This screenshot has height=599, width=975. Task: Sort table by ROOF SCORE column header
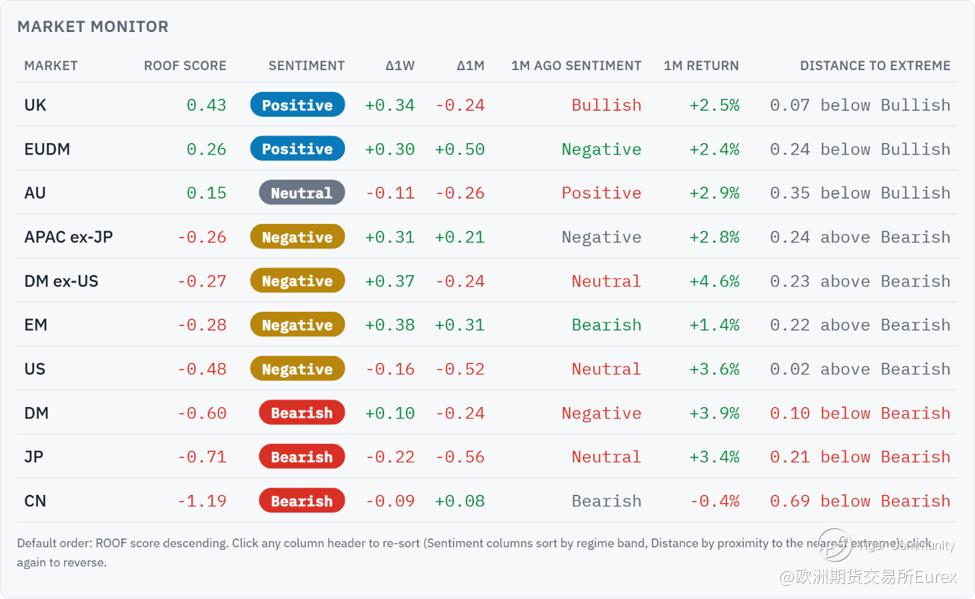point(185,66)
